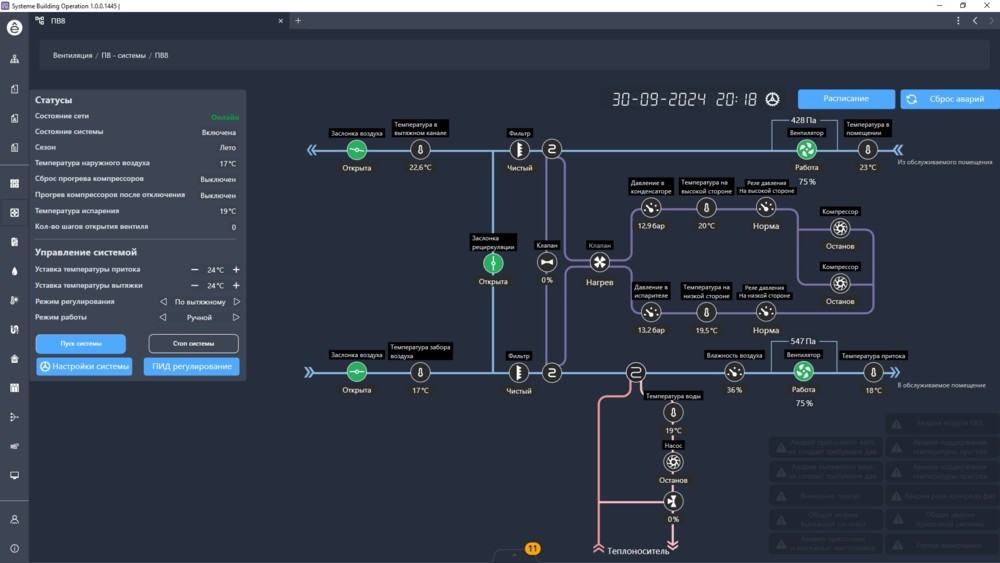Viewport: 1000px width, 563px height.
Task: Open user profile icon in left sidebar
Action: pos(14,519)
